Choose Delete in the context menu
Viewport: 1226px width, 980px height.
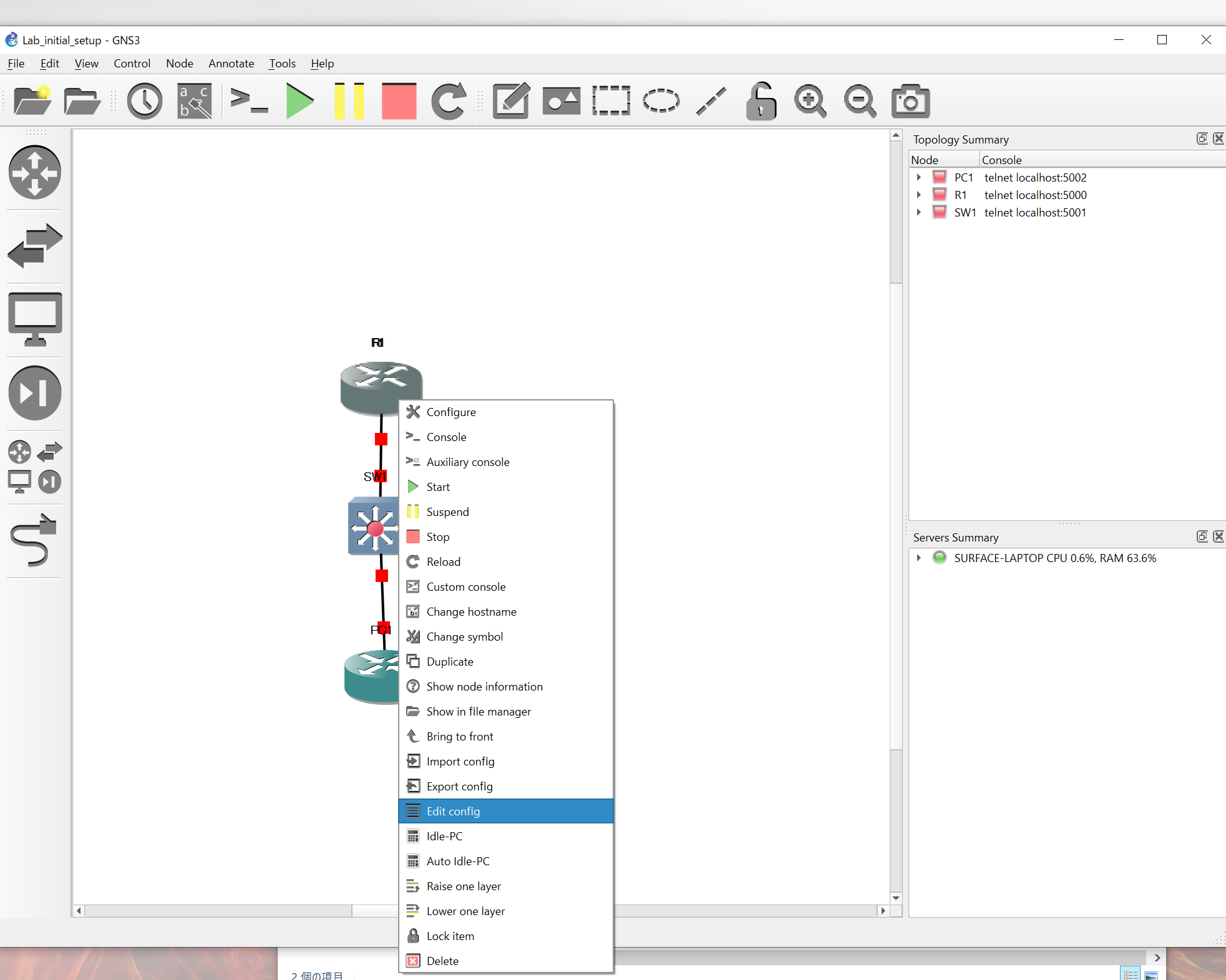click(x=506, y=961)
